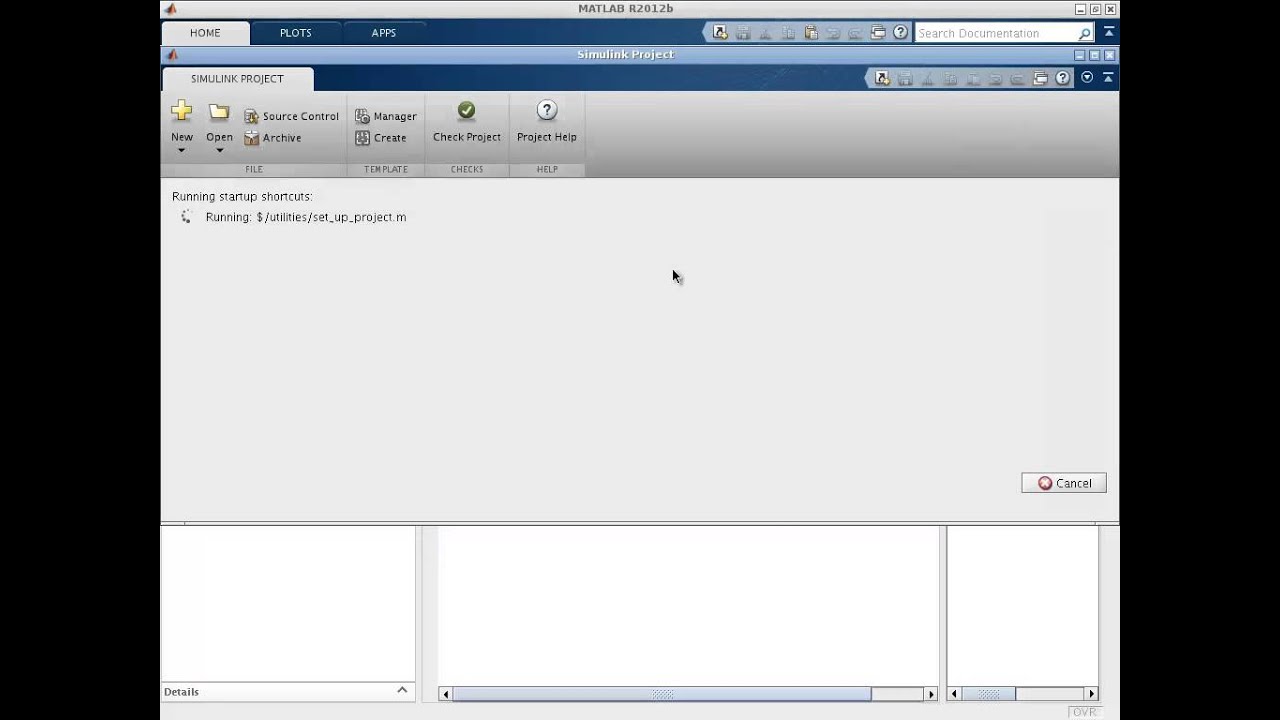Viewport: 1280px width, 720px height.
Task: Click Create template
Action: [x=380, y=138]
